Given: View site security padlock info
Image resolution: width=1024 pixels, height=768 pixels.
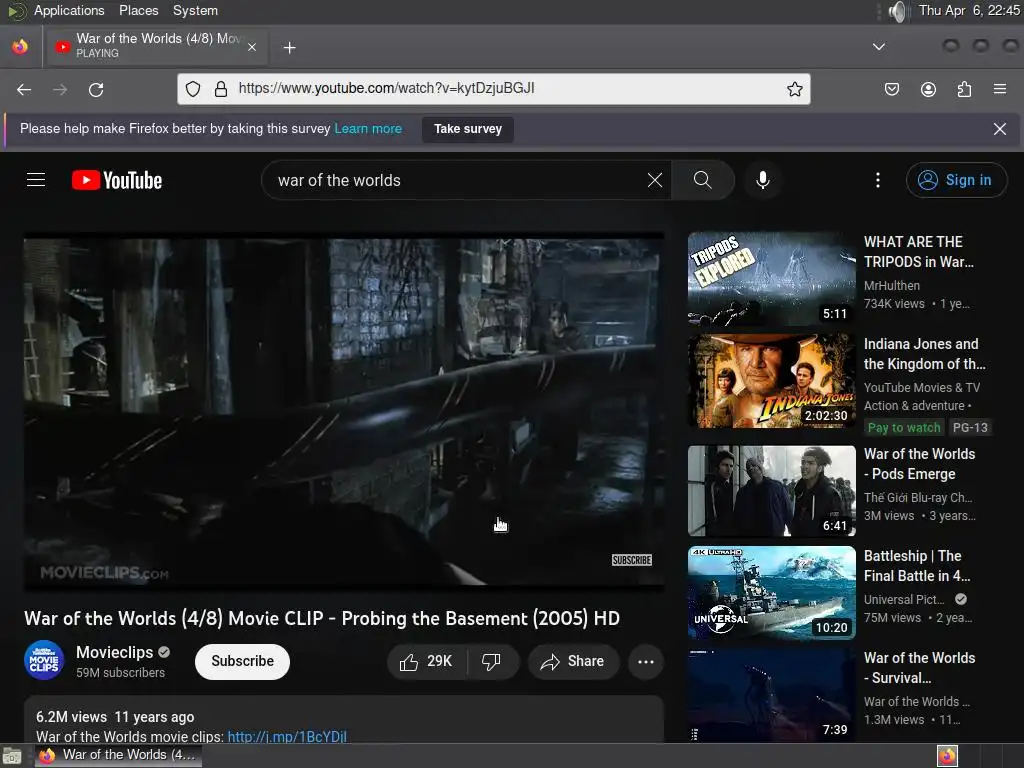Looking at the screenshot, I should (221, 89).
